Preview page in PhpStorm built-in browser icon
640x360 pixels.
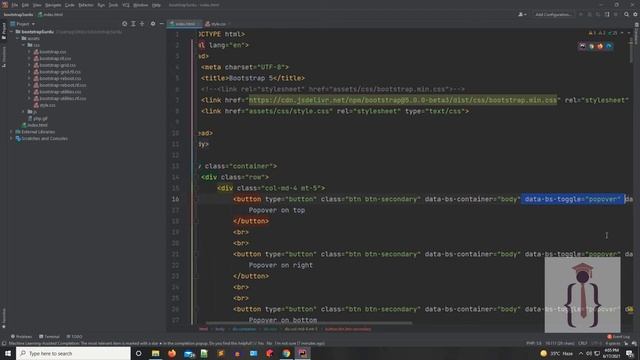pyautogui.click(x=582, y=46)
